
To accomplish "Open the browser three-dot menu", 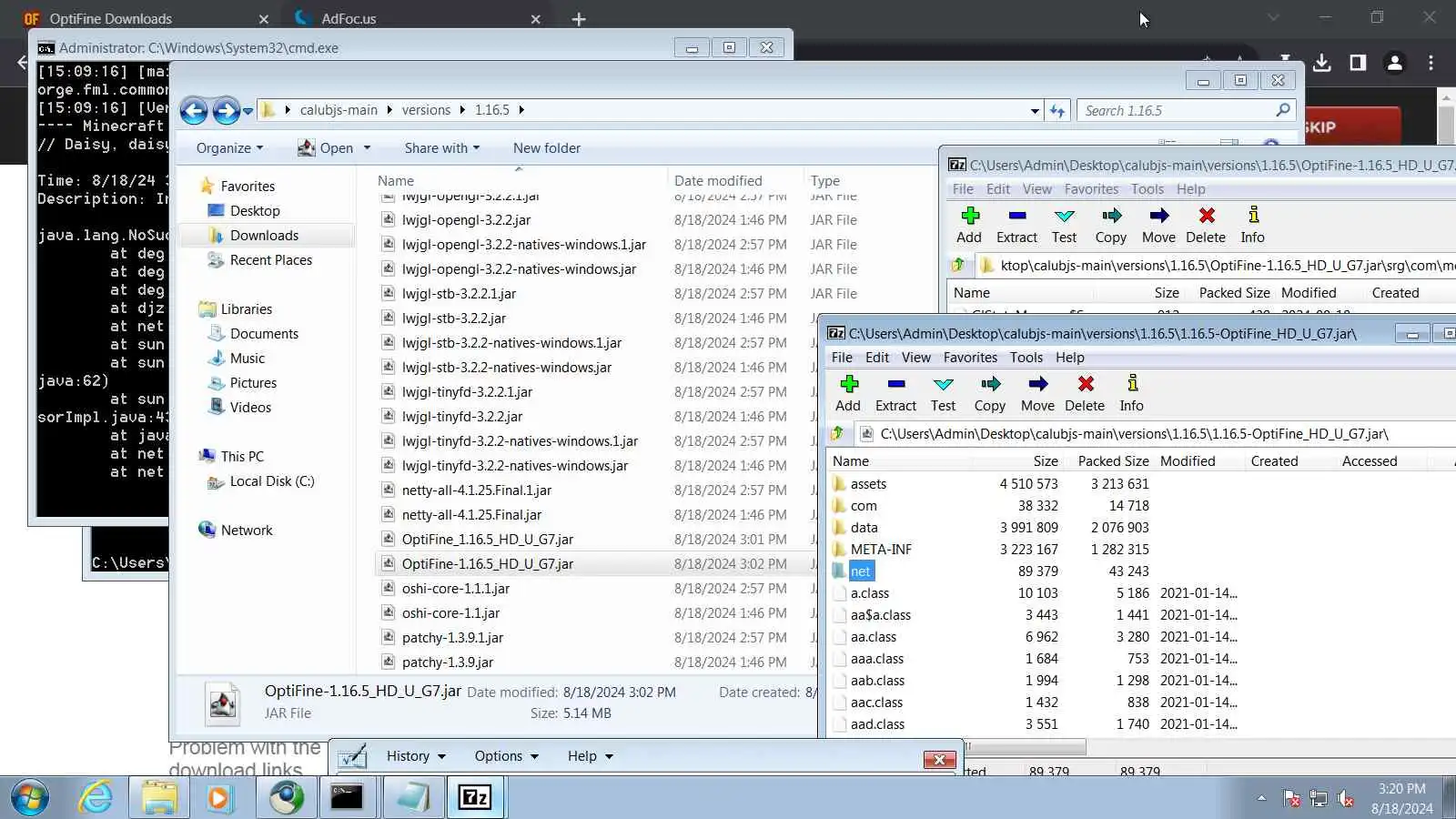I will tap(1431, 63).
